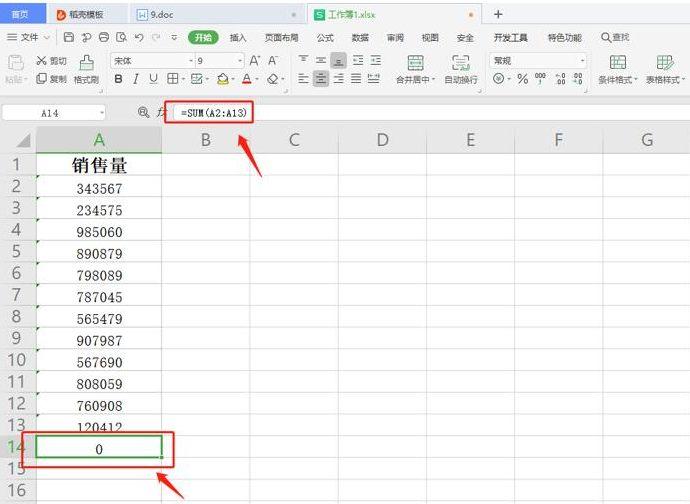Image resolution: width=690 pixels, height=504 pixels.
Task: Click the 销售量 header cell
Action: 99,165
